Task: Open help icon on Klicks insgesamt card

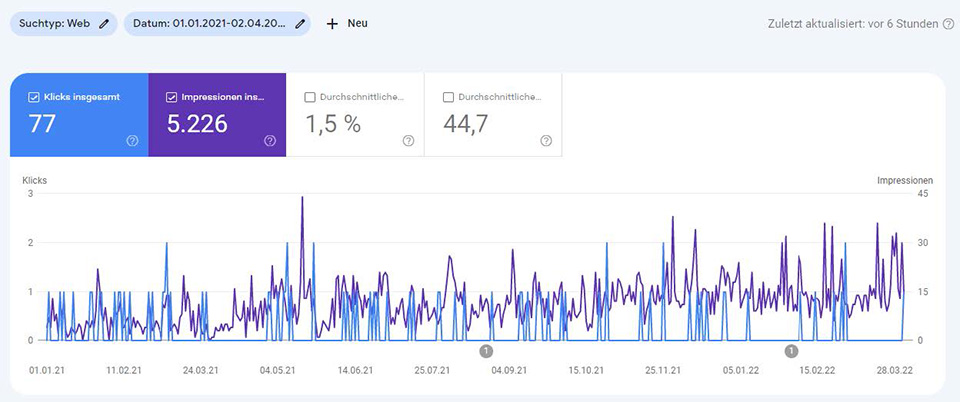Action: [x=132, y=141]
